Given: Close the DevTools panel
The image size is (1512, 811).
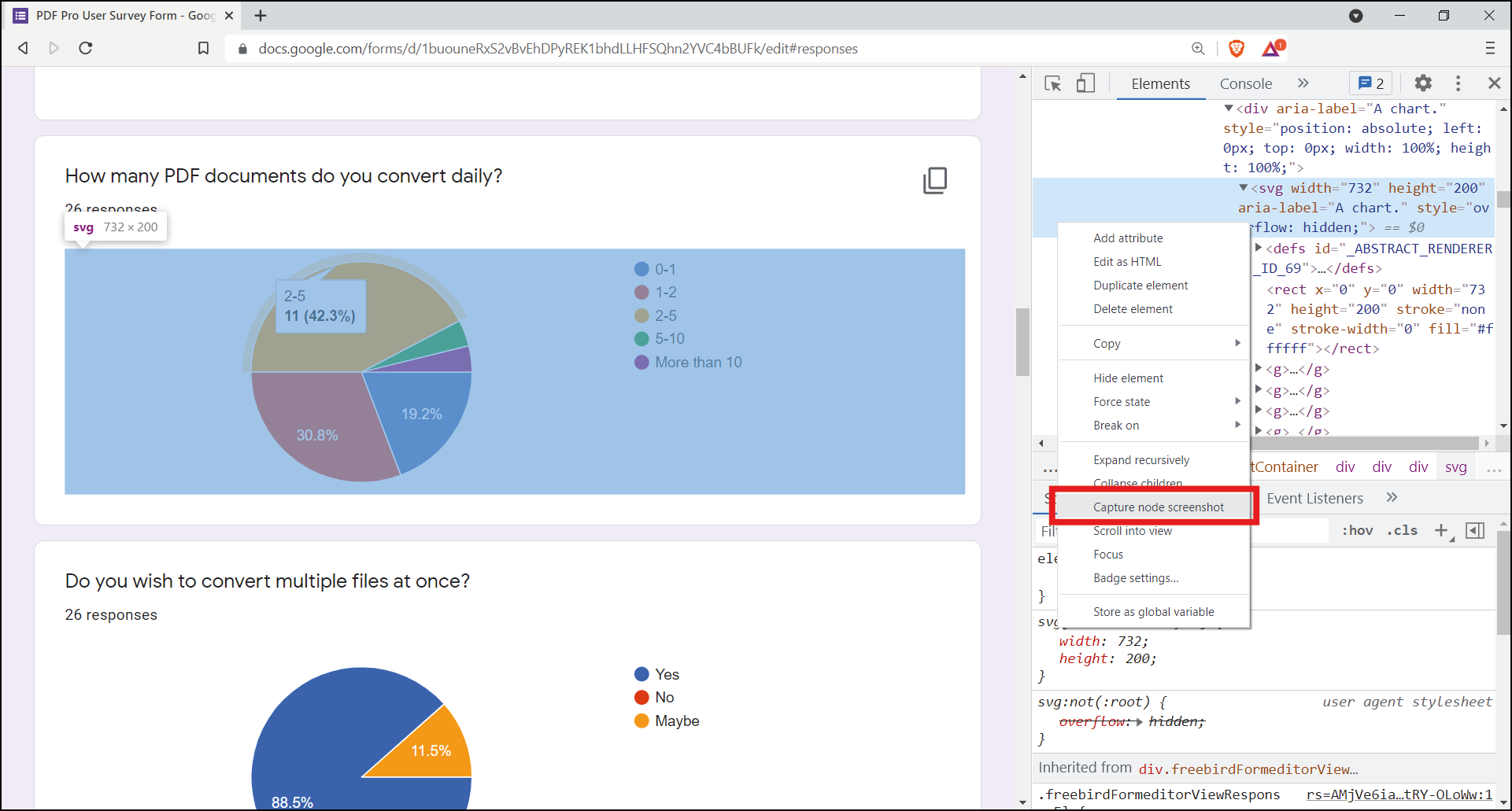Looking at the screenshot, I should point(1494,83).
